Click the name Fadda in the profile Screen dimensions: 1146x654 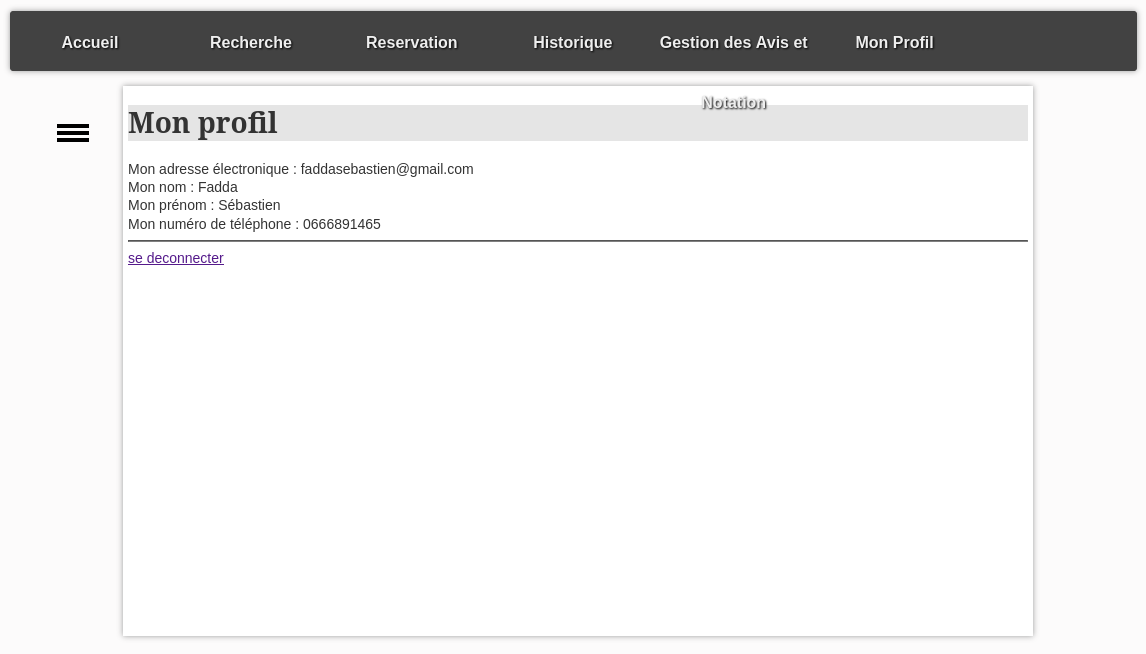[x=218, y=187]
